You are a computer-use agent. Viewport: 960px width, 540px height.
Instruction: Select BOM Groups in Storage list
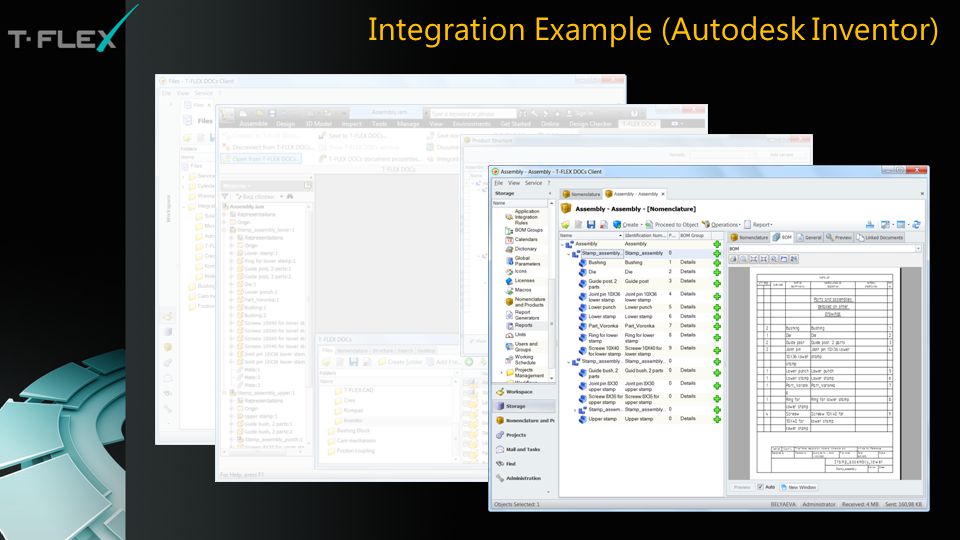click(524, 230)
